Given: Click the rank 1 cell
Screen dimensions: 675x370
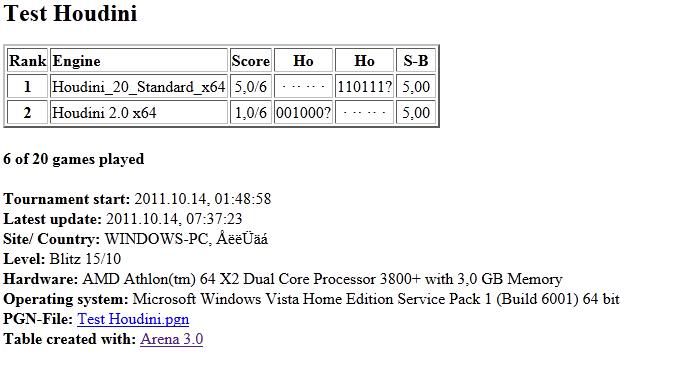Looking at the screenshot, I should tap(28, 87).
